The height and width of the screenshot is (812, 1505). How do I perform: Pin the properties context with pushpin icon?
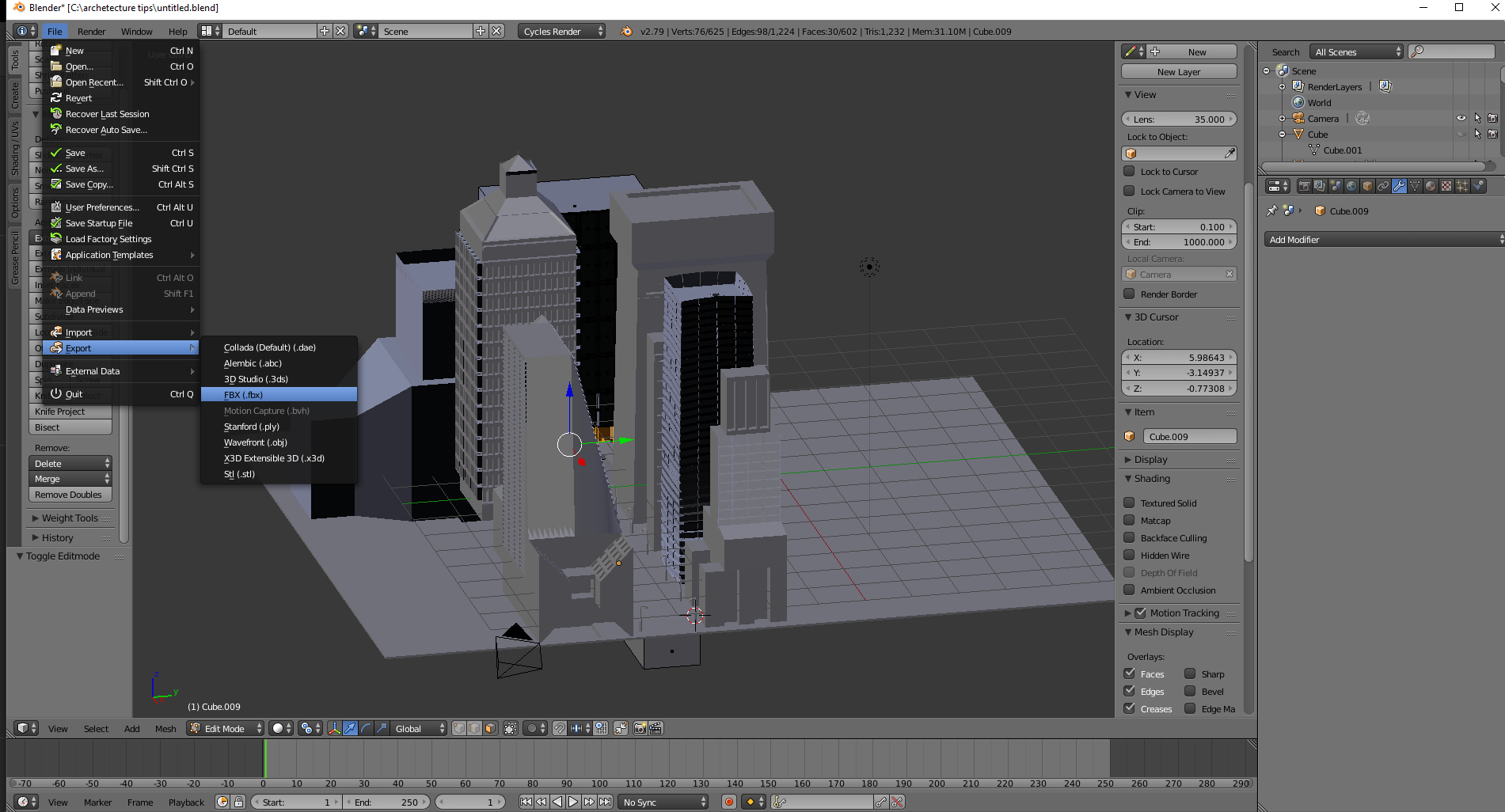(x=1271, y=211)
